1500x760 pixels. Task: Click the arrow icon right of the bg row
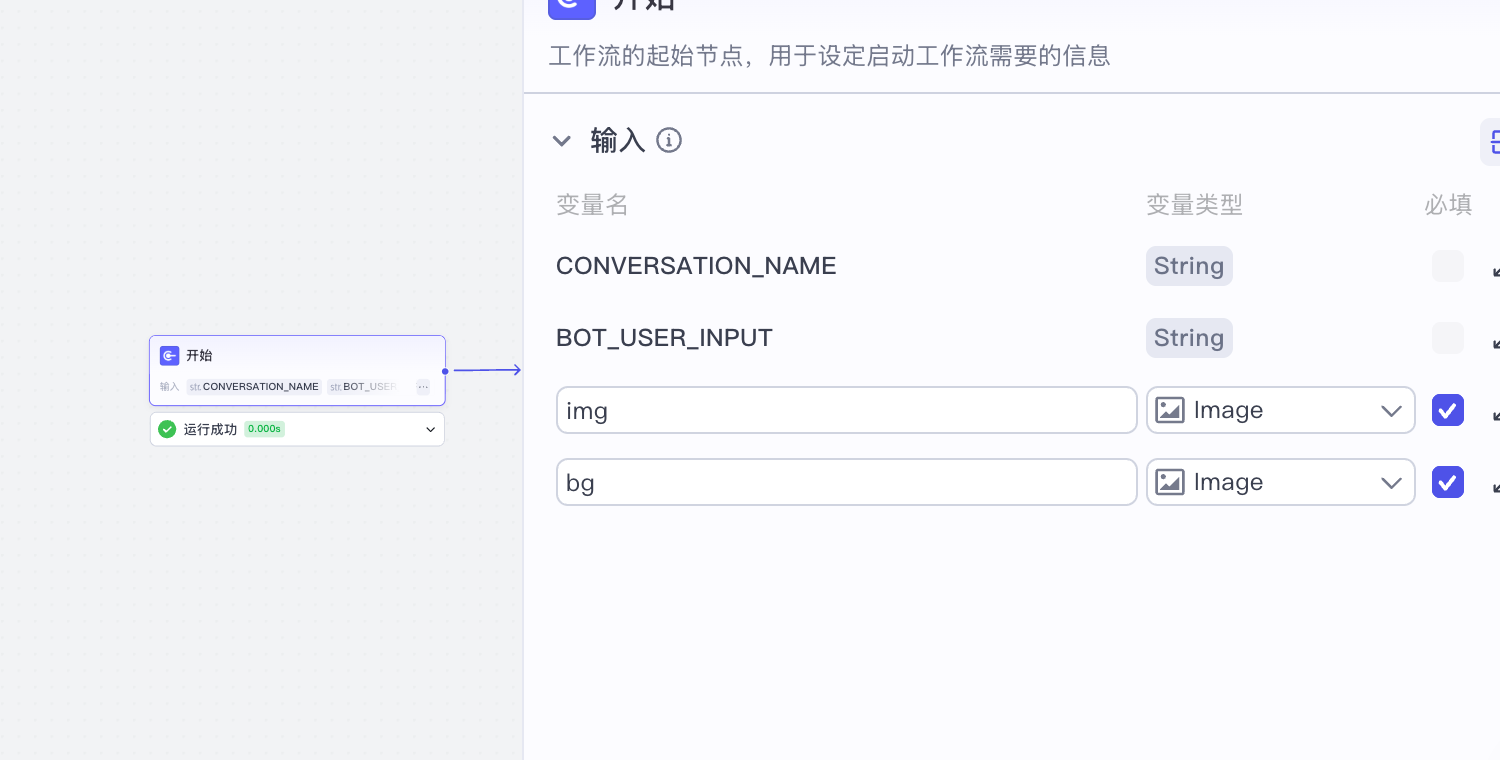coord(1495,484)
